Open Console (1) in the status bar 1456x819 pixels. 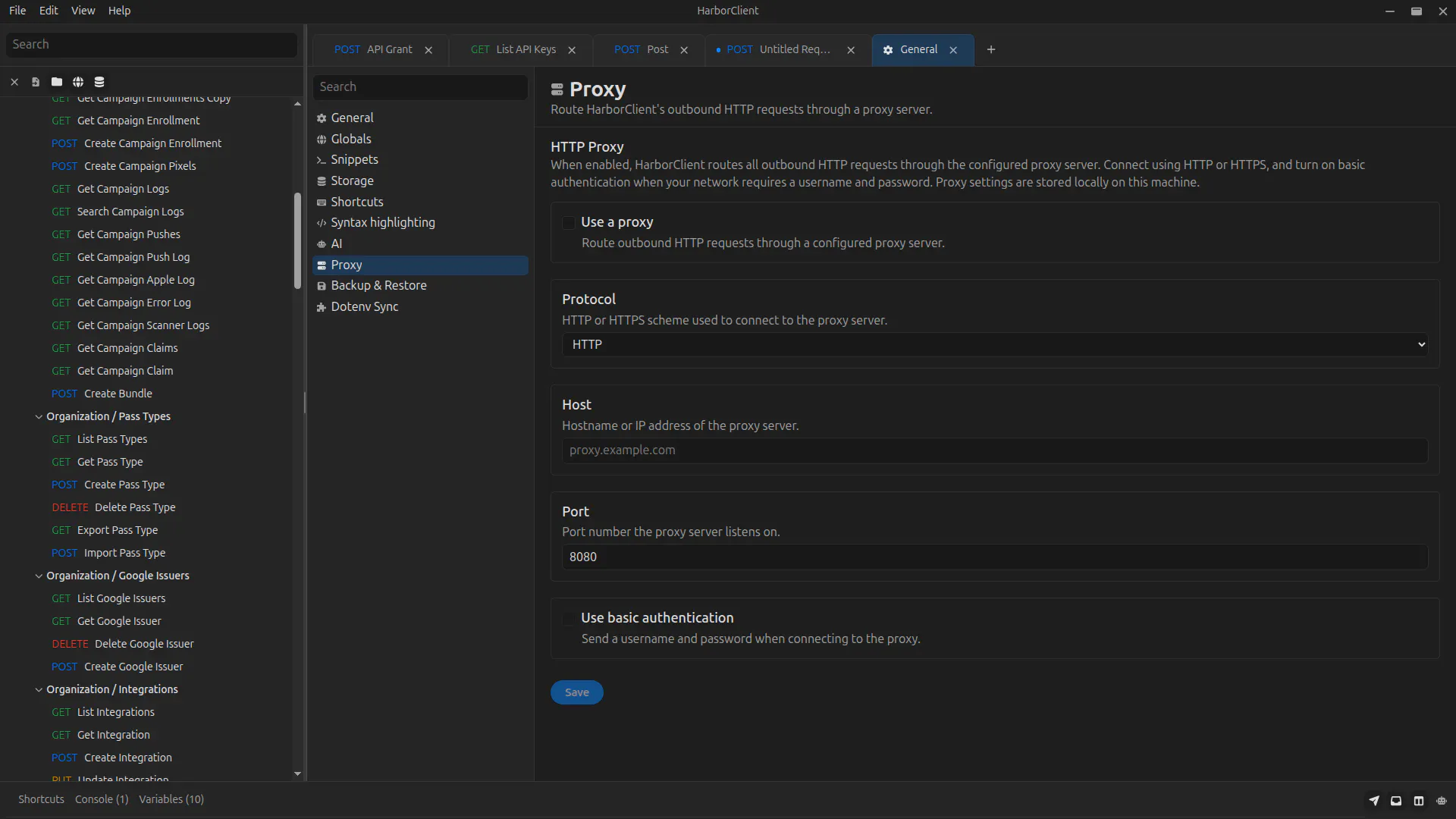tap(102, 799)
